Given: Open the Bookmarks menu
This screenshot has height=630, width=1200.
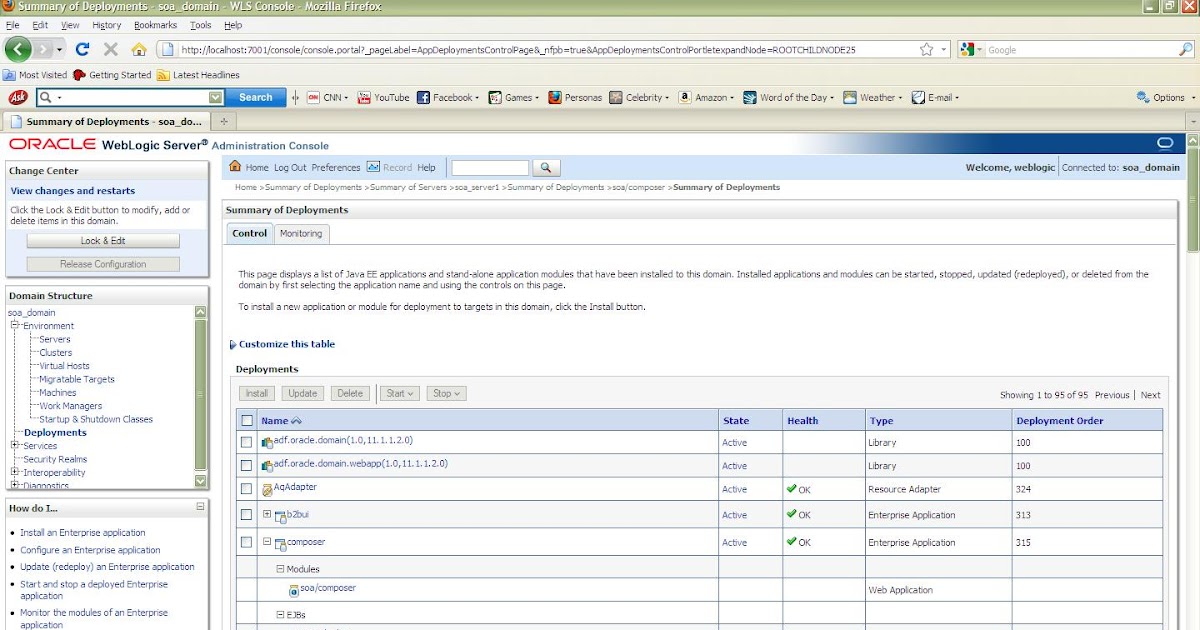Looking at the screenshot, I should pyautogui.click(x=155, y=25).
